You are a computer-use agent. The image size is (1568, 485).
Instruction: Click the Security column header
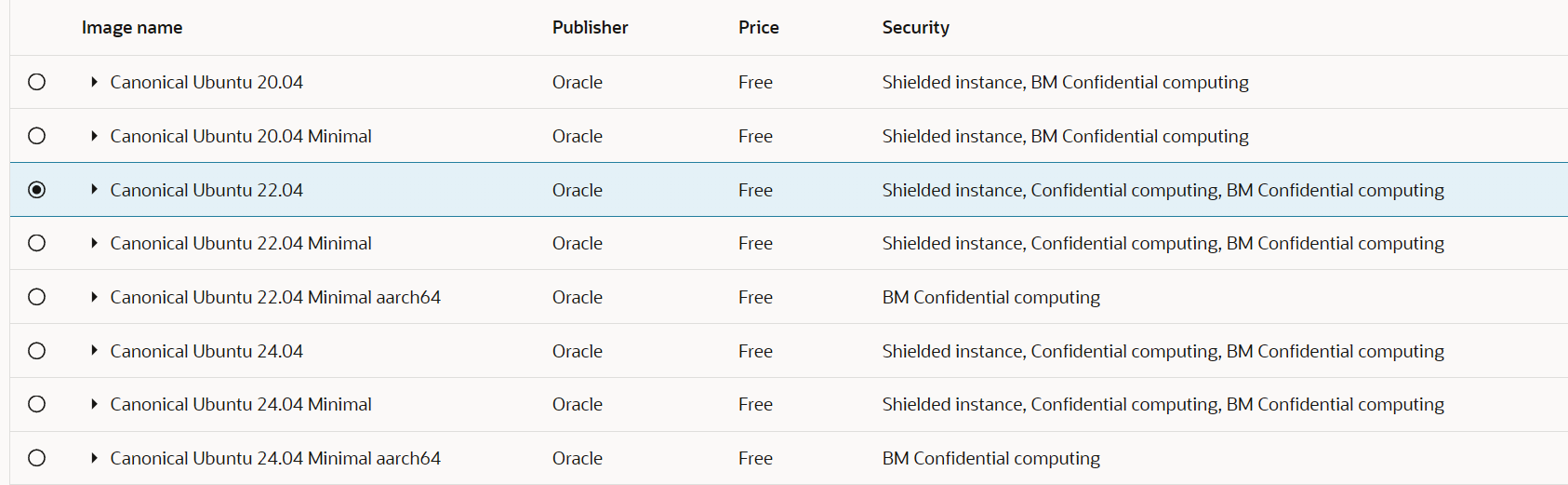pyautogui.click(x=916, y=28)
